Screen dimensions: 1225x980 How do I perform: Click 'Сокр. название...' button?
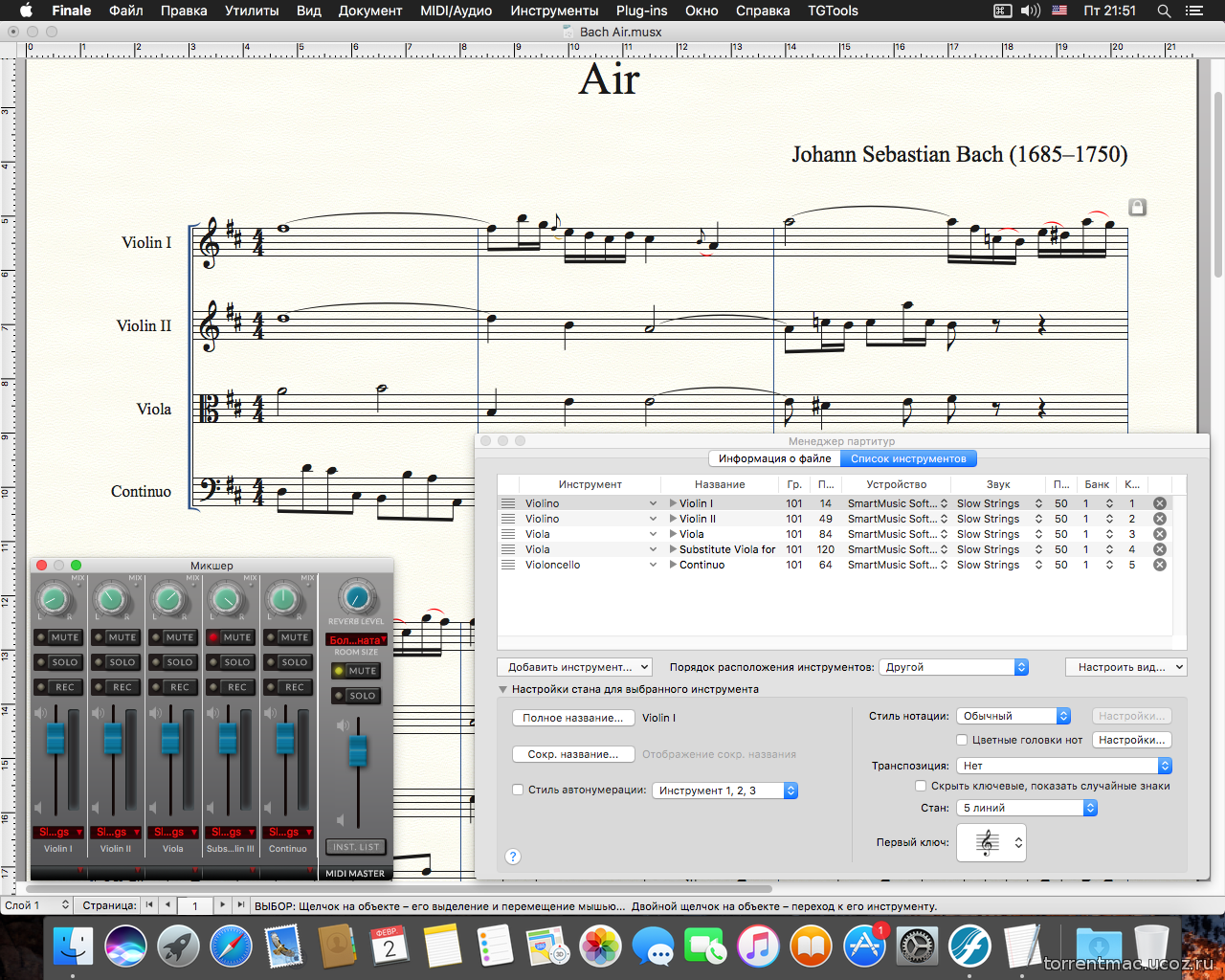pyautogui.click(x=573, y=754)
